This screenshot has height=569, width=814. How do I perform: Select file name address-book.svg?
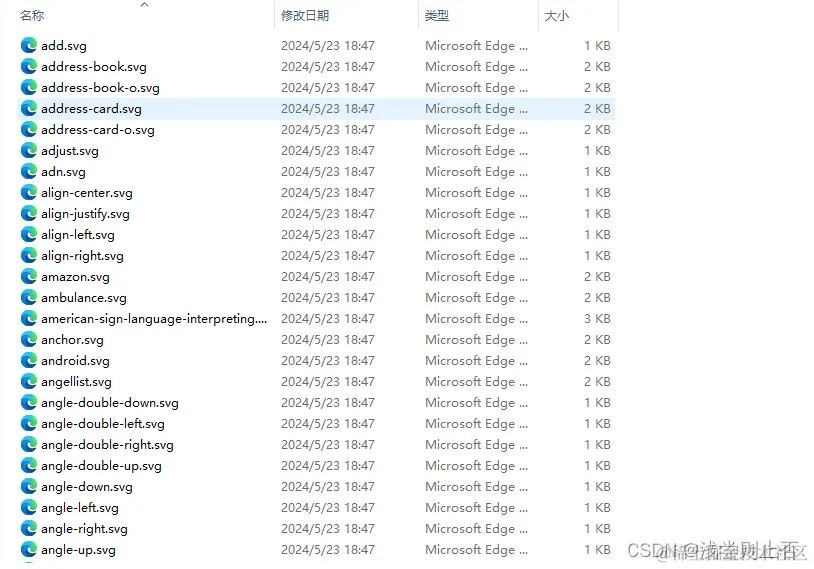[94, 66]
